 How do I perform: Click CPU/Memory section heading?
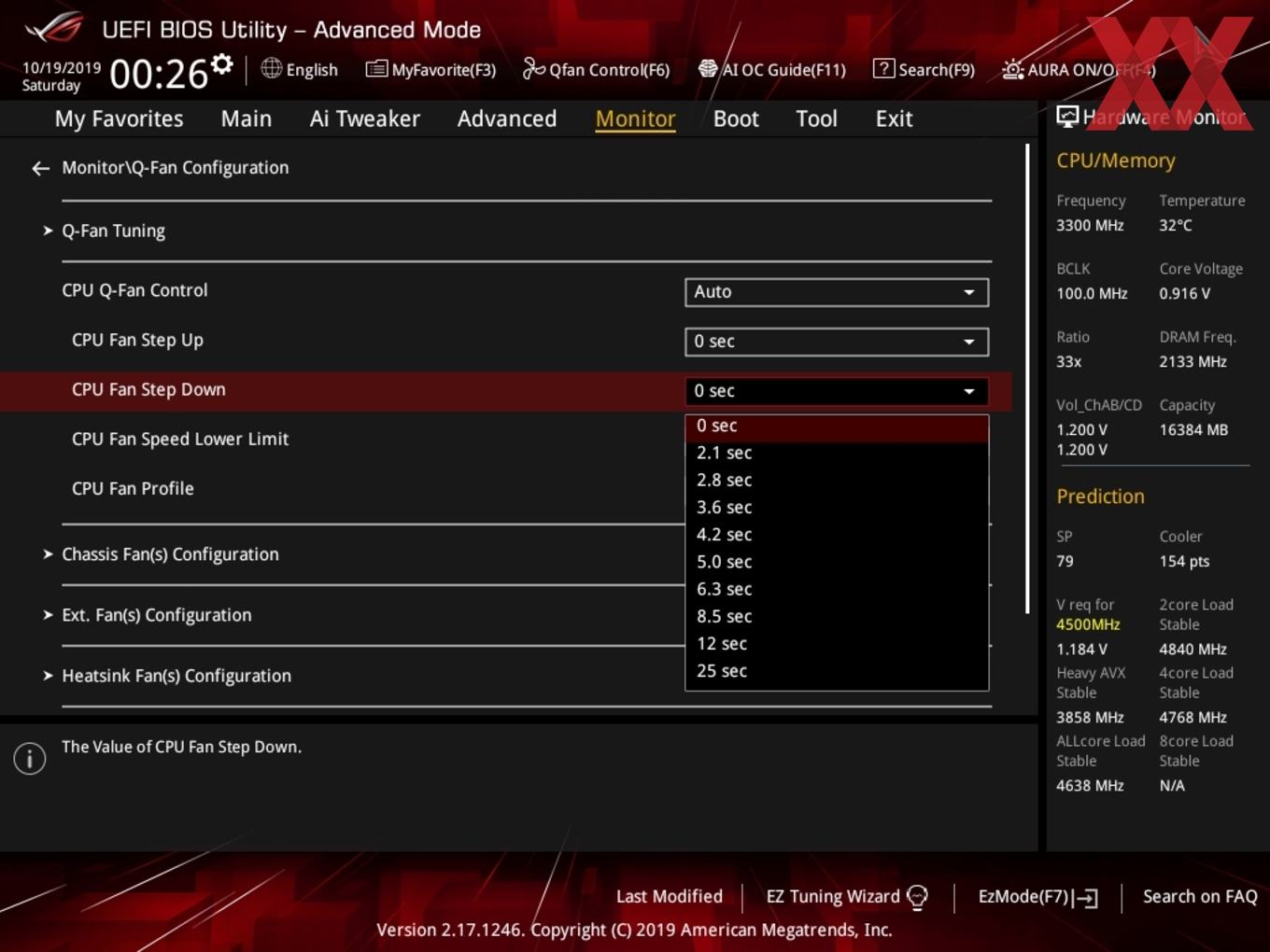pos(1116,161)
